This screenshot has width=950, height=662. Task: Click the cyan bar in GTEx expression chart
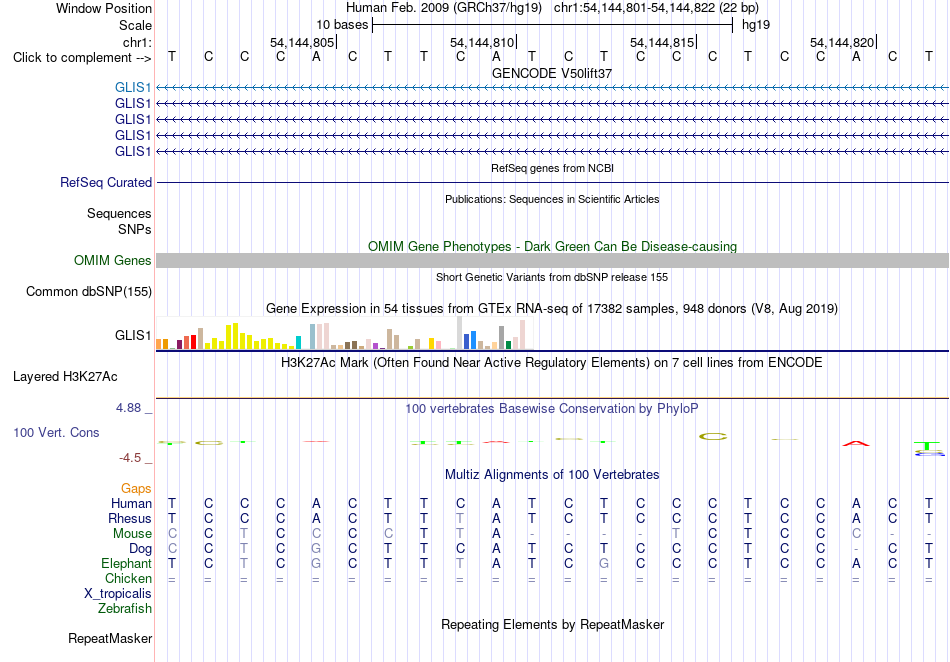298,343
